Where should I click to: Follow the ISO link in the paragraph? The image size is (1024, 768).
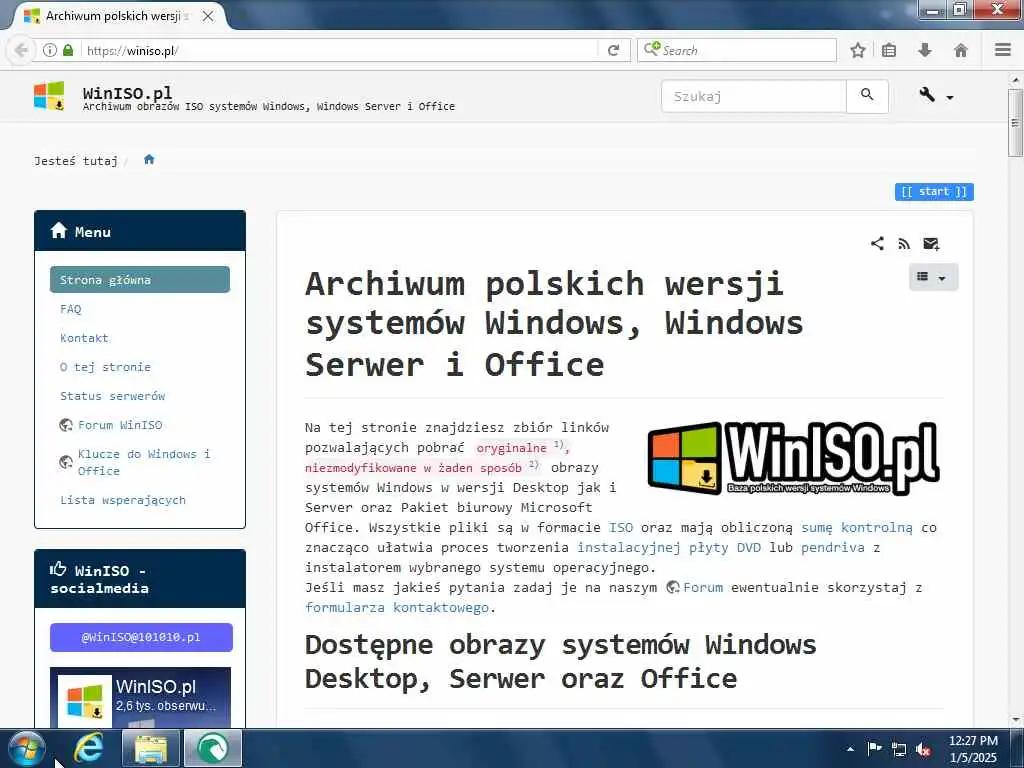click(x=620, y=527)
